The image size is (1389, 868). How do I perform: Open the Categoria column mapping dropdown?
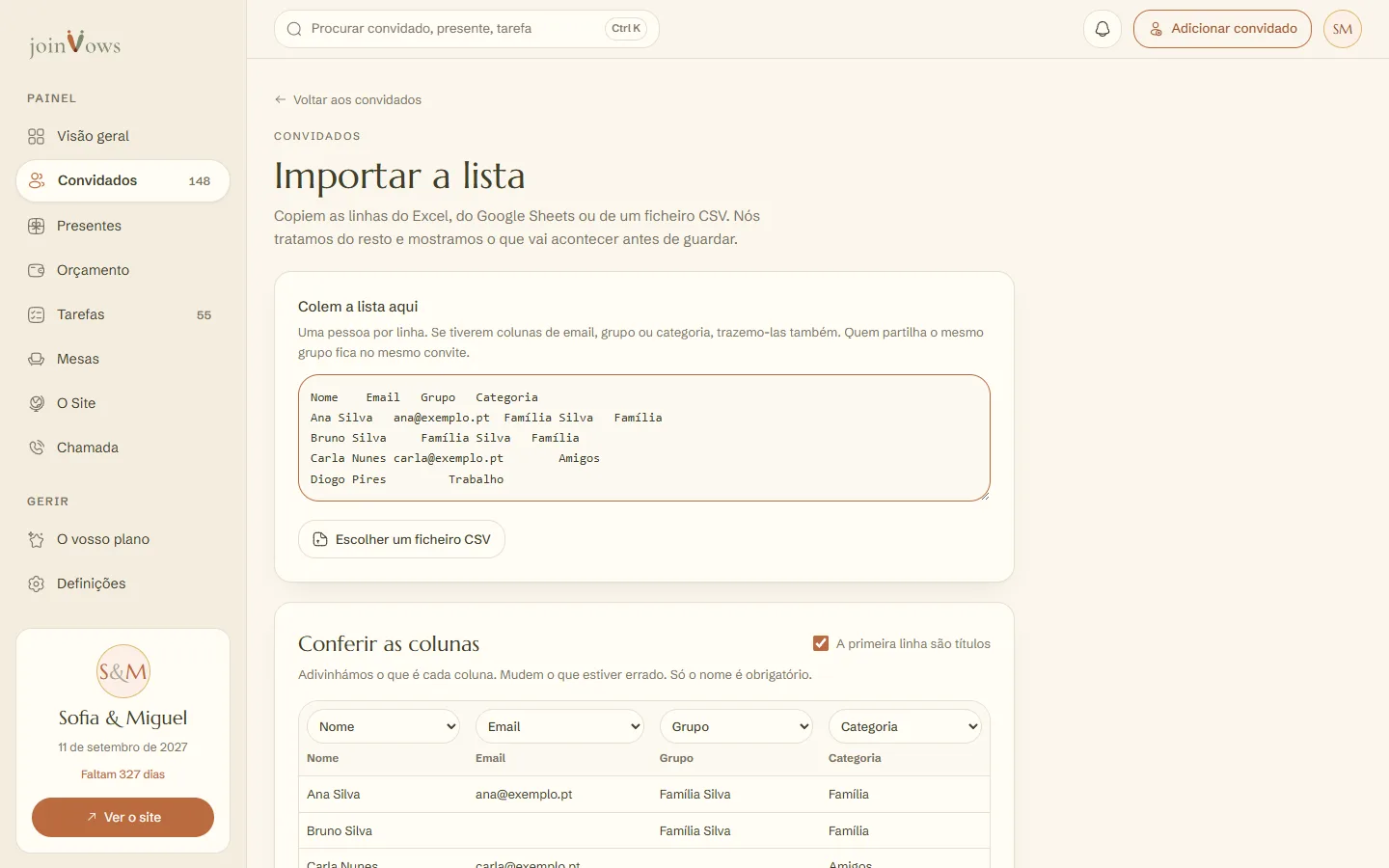[905, 726]
